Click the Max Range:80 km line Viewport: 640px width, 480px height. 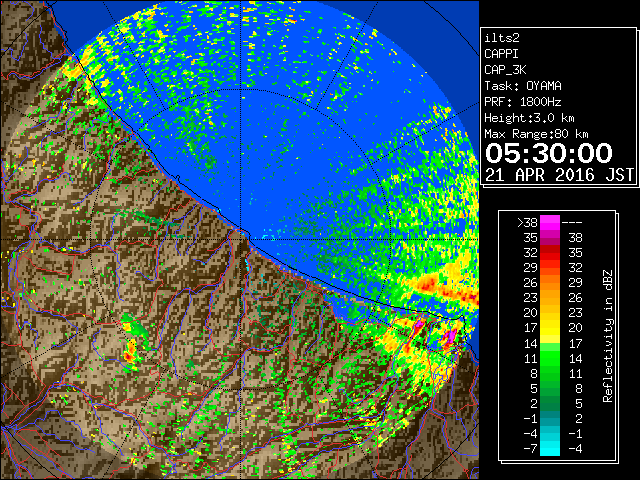[536, 134]
